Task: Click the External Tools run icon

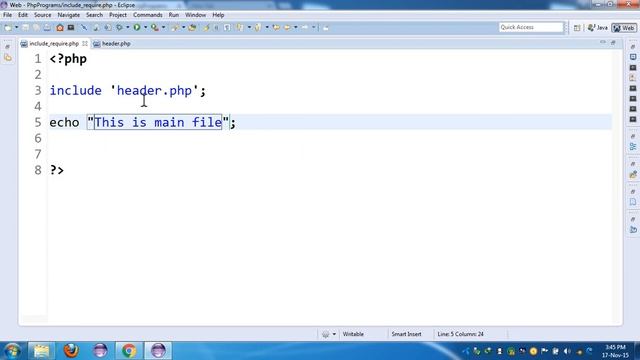Action: click(x=155, y=27)
